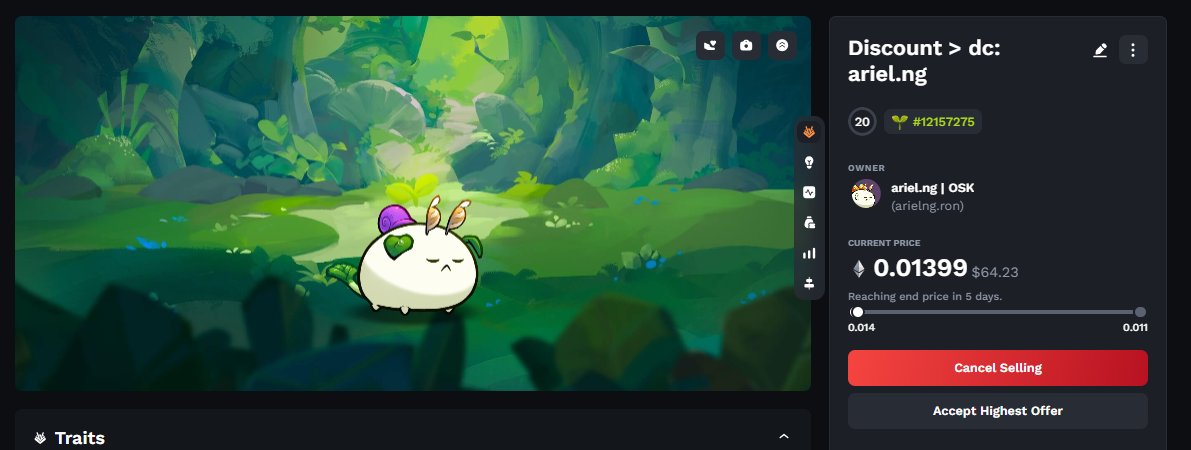1191x450 pixels.
Task: Click the bottle/potion icon in the side strip
Action: 809,223
